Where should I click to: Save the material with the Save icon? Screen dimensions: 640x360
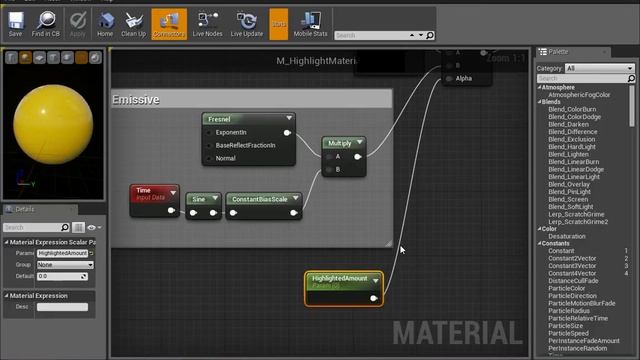tap(16, 24)
